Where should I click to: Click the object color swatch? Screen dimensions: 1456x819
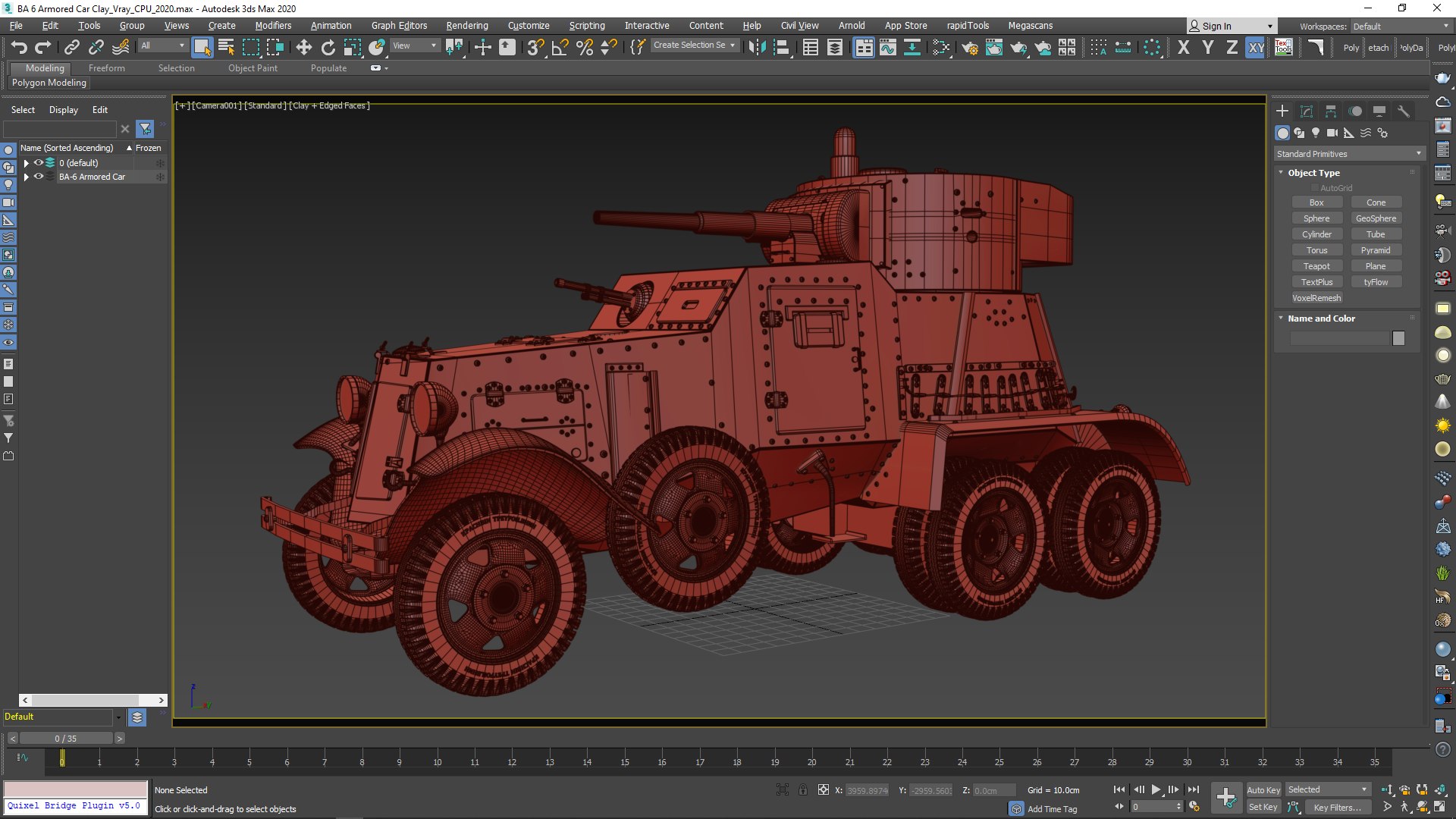click(x=1398, y=339)
